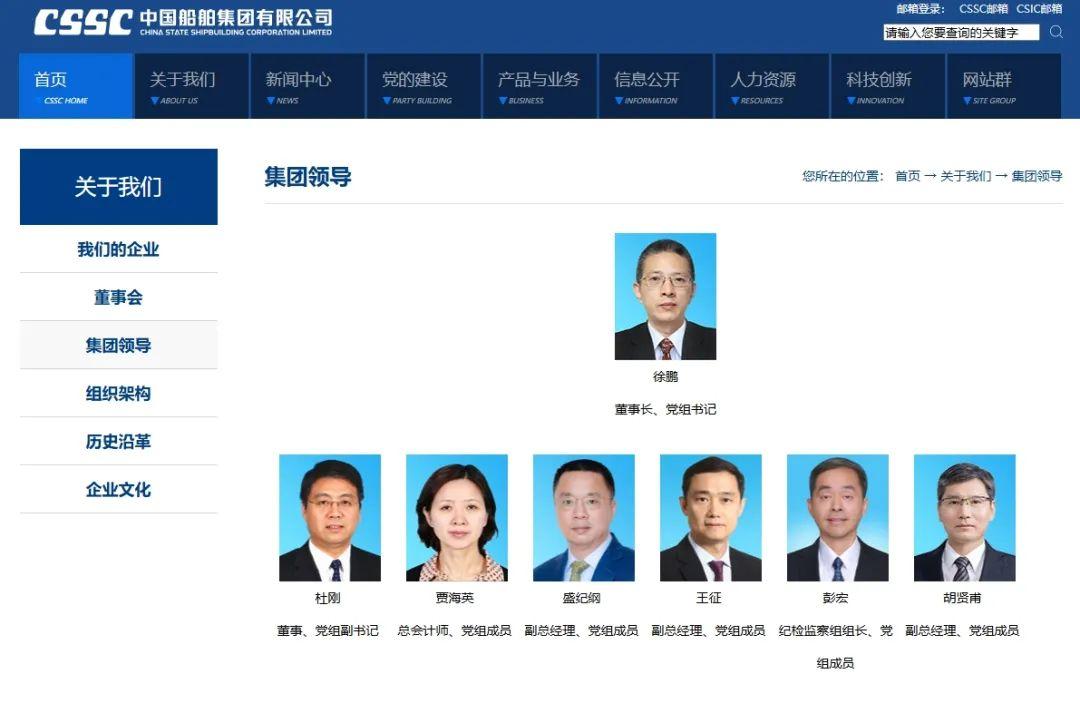This screenshot has width=1080, height=703.
Task: Click the portrait of 贾海英
Action: (457, 518)
